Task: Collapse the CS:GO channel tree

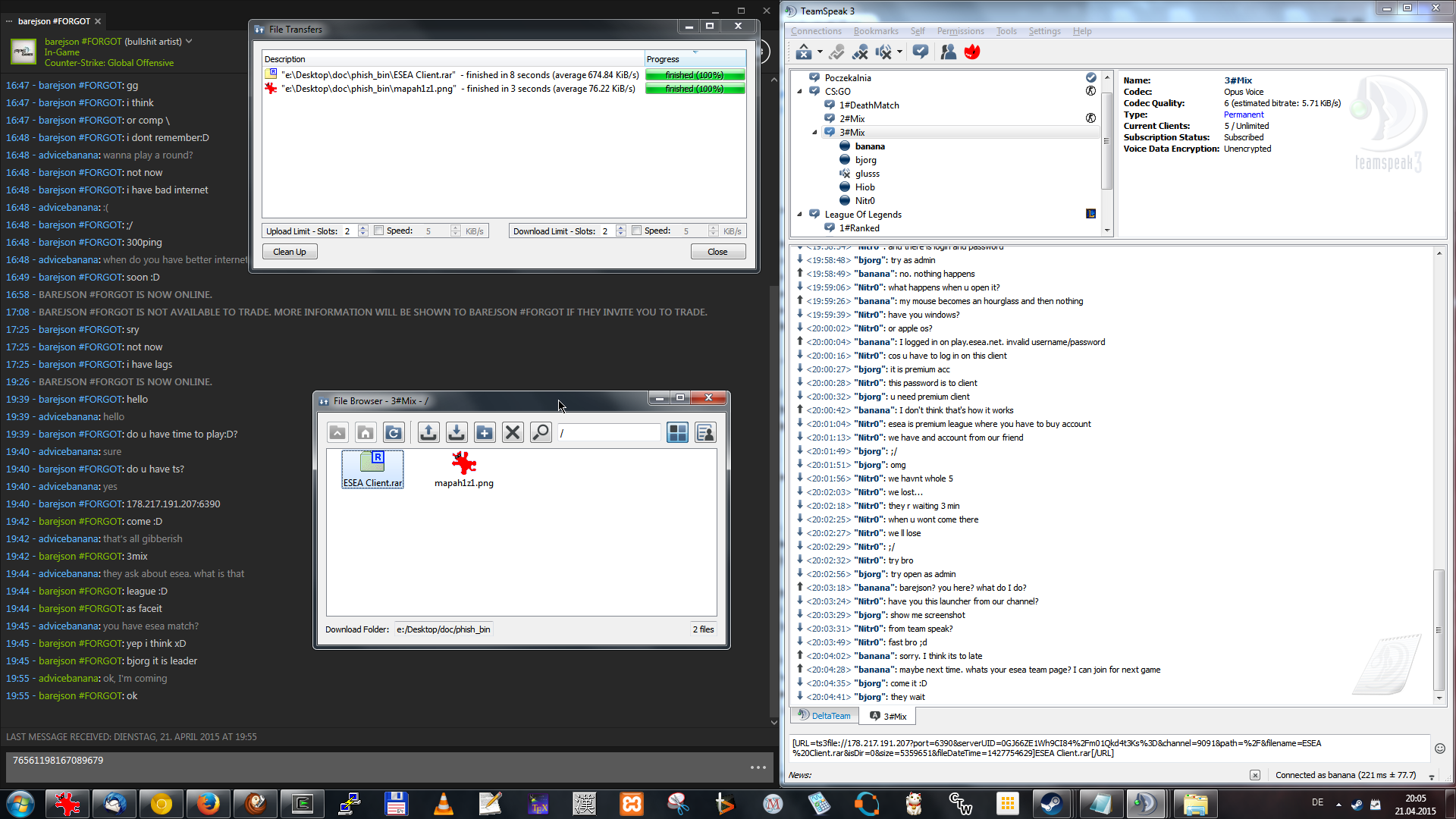Action: (x=799, y=91)
